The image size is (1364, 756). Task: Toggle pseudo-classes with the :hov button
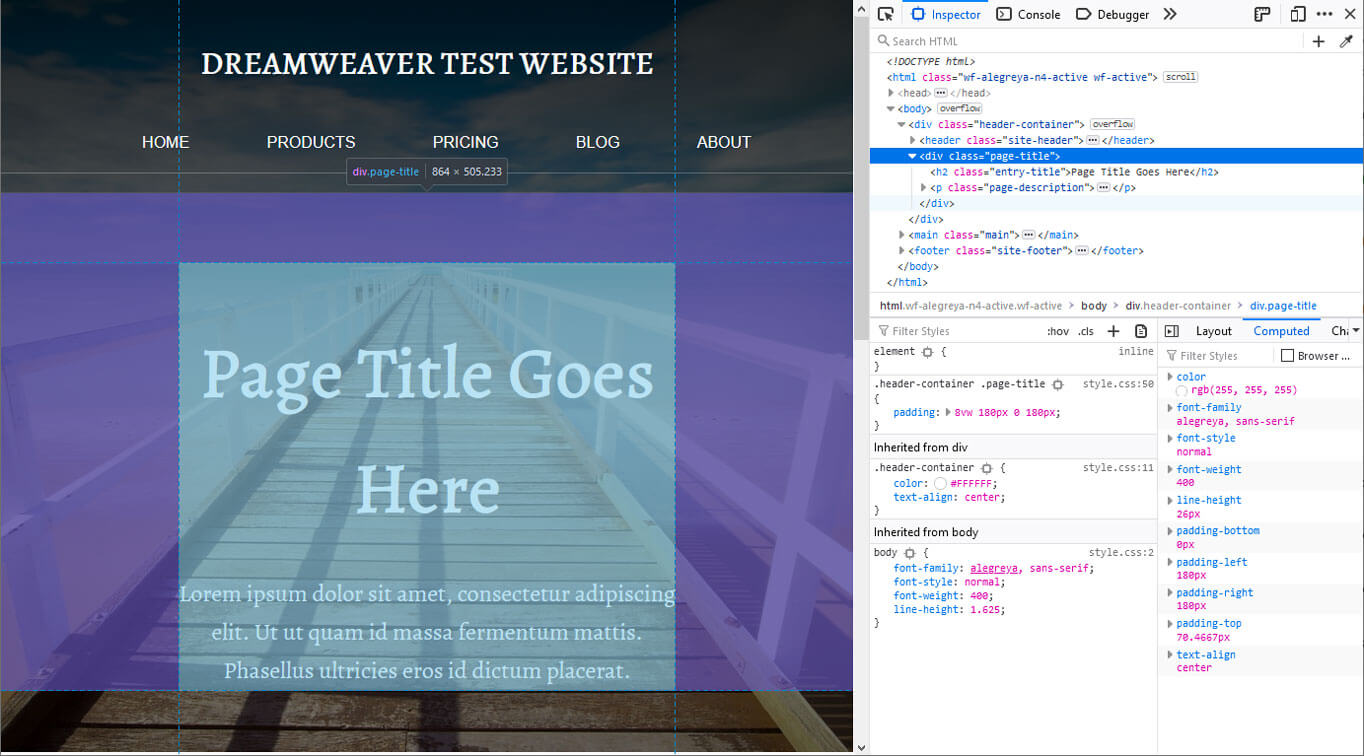coord(1057,331)
